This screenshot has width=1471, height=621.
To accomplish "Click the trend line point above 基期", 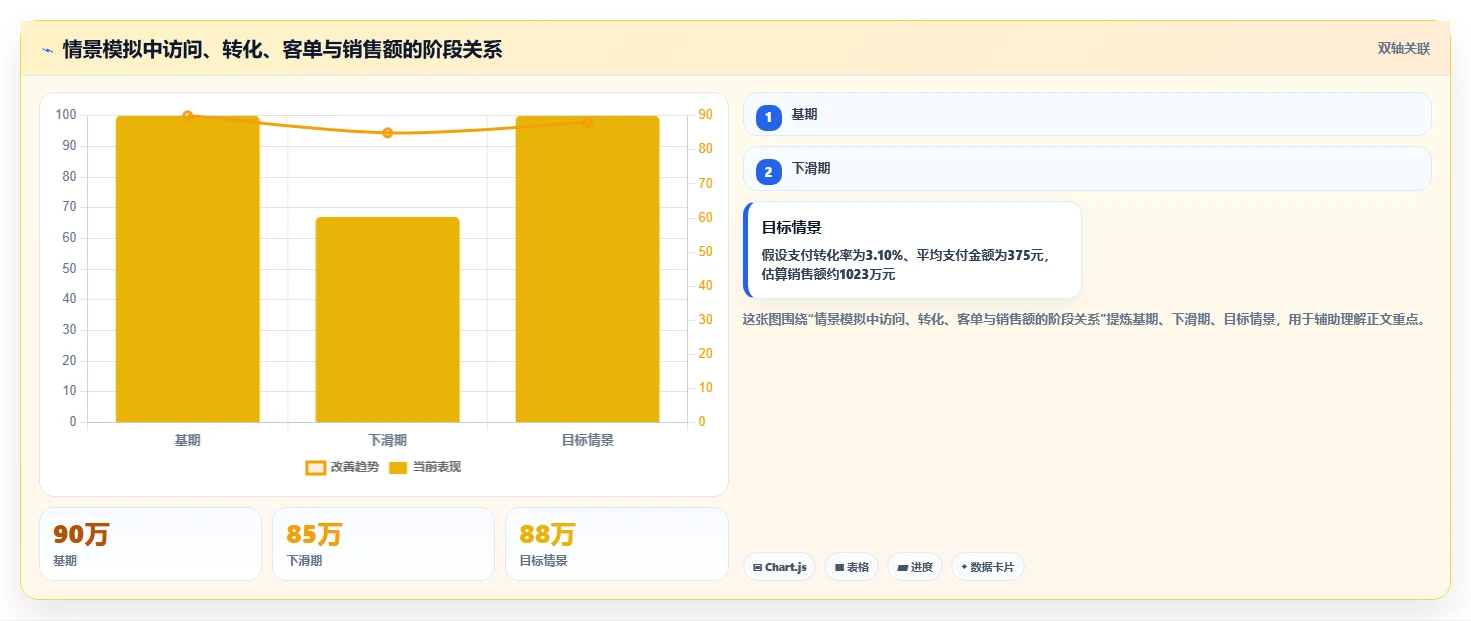I will click(188, 116).
